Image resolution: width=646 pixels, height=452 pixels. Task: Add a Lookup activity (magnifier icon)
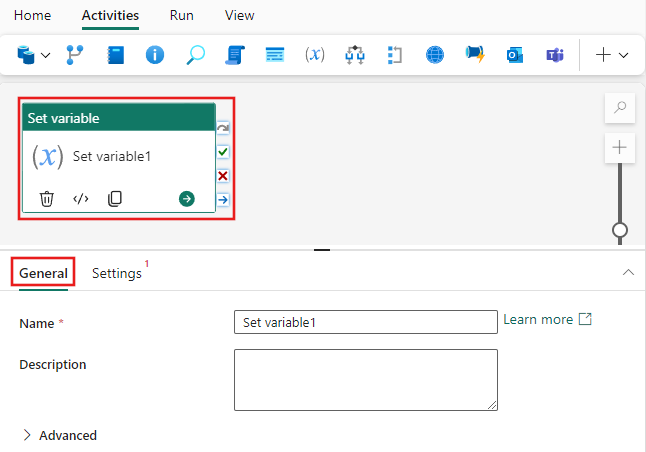coord(195,55)
